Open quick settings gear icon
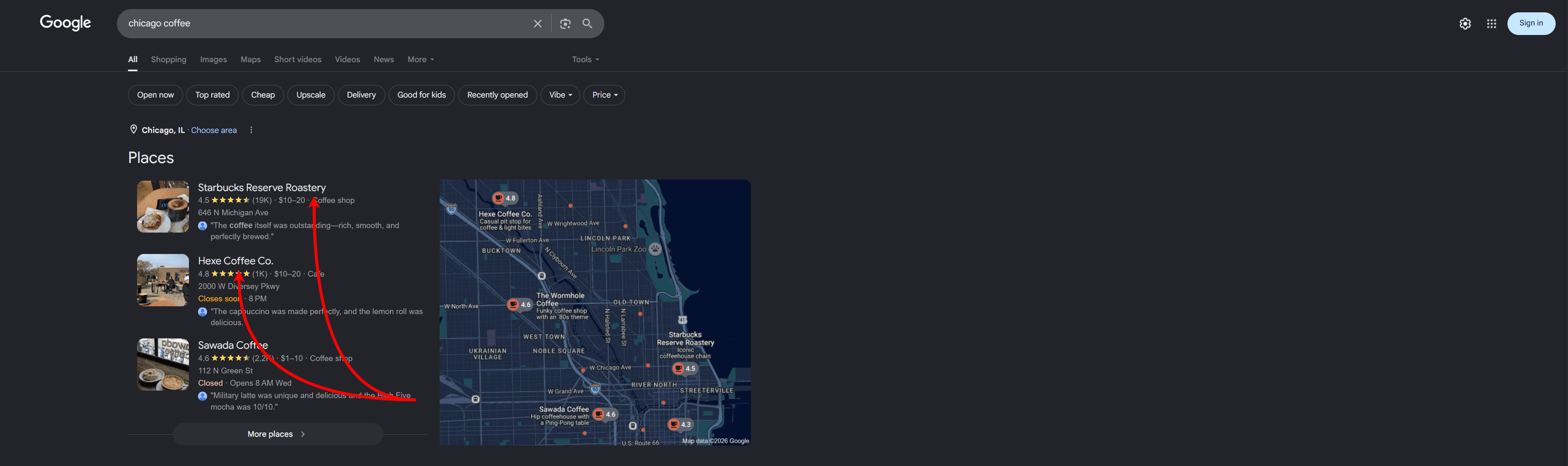This screenshot has width=1568, height=466. (1465, 24)
